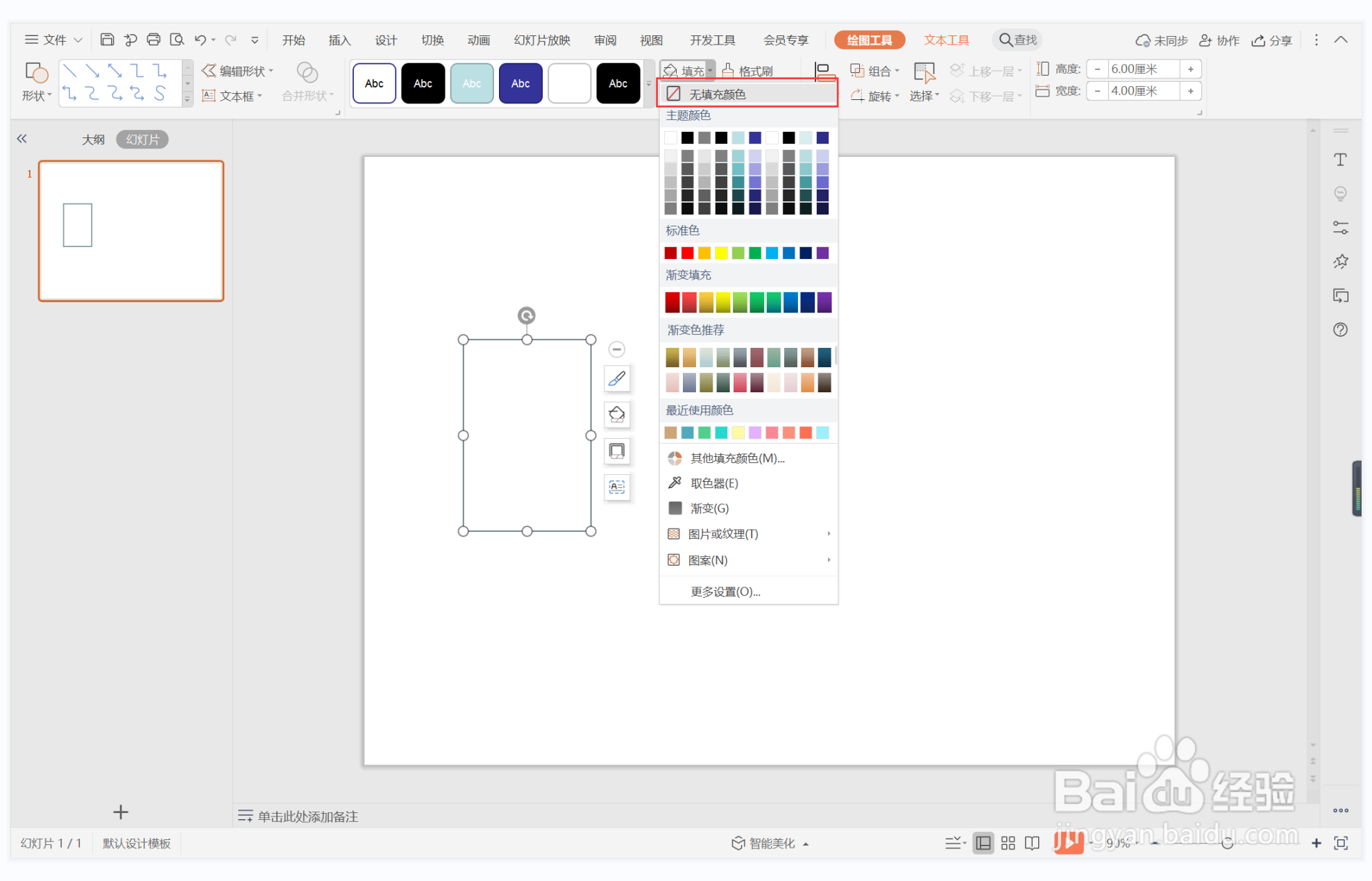Click add new slide plus icon
The image size is (1372, 881).
pos(121,812)
